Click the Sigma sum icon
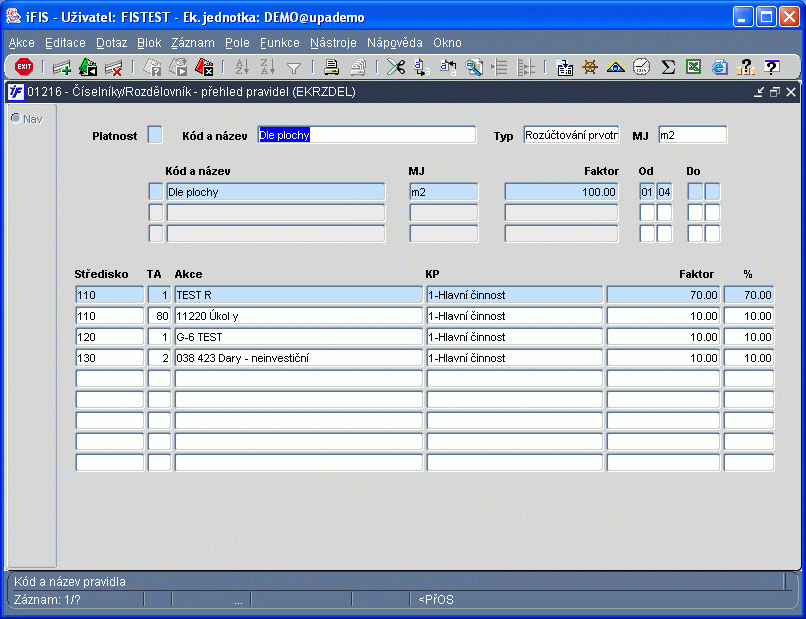Image resolution: width=806 pixels, height=619 pixels. (x=668, y=67)
